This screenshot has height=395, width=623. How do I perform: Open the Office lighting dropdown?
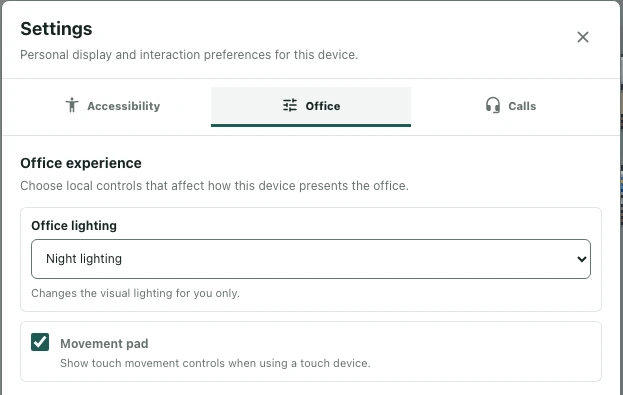(311, 259)
